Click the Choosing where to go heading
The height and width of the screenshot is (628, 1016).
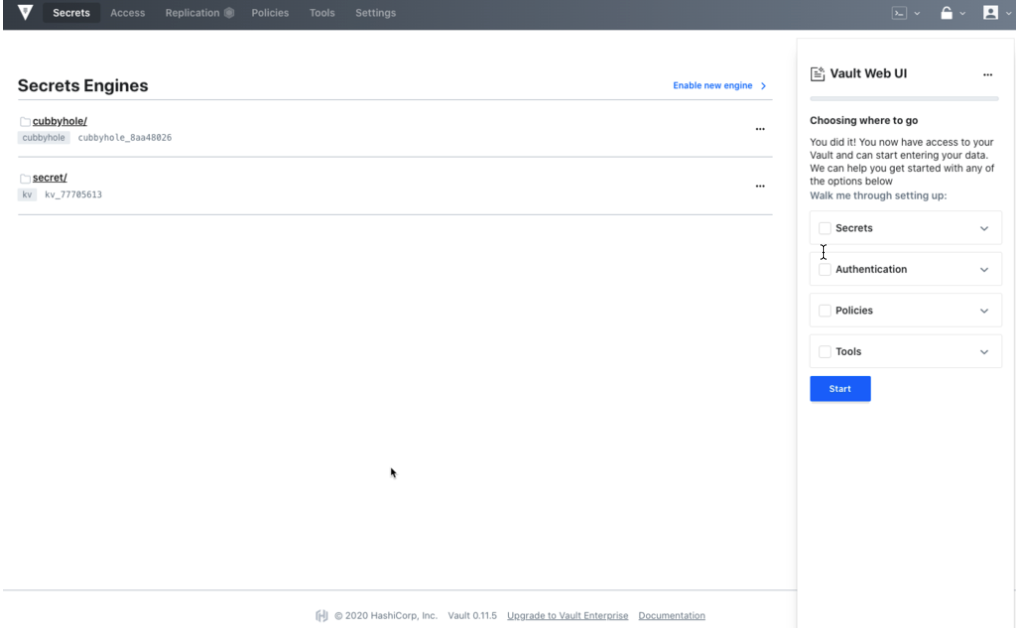click(864, 121)
